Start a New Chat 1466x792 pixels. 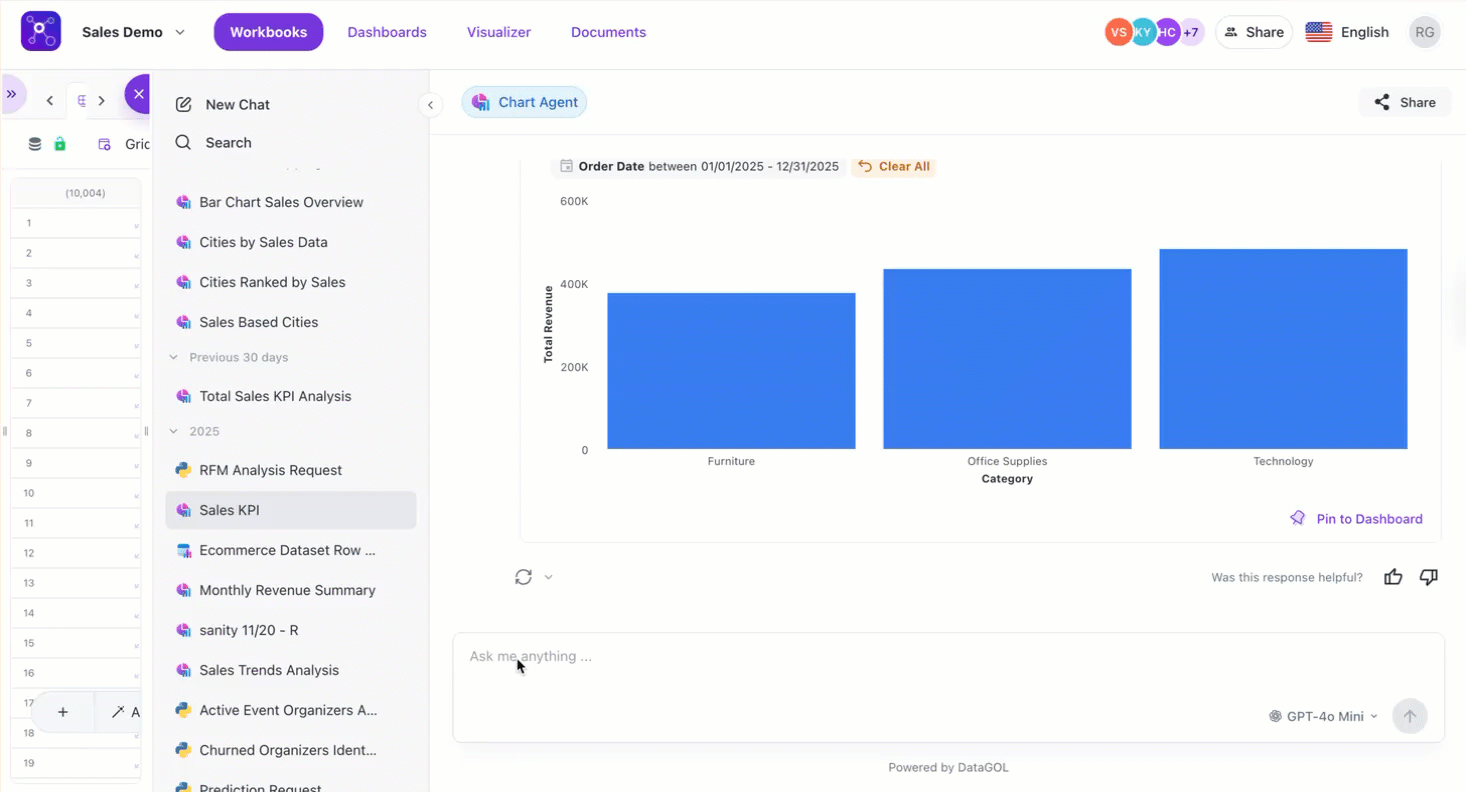click(237, 105)
